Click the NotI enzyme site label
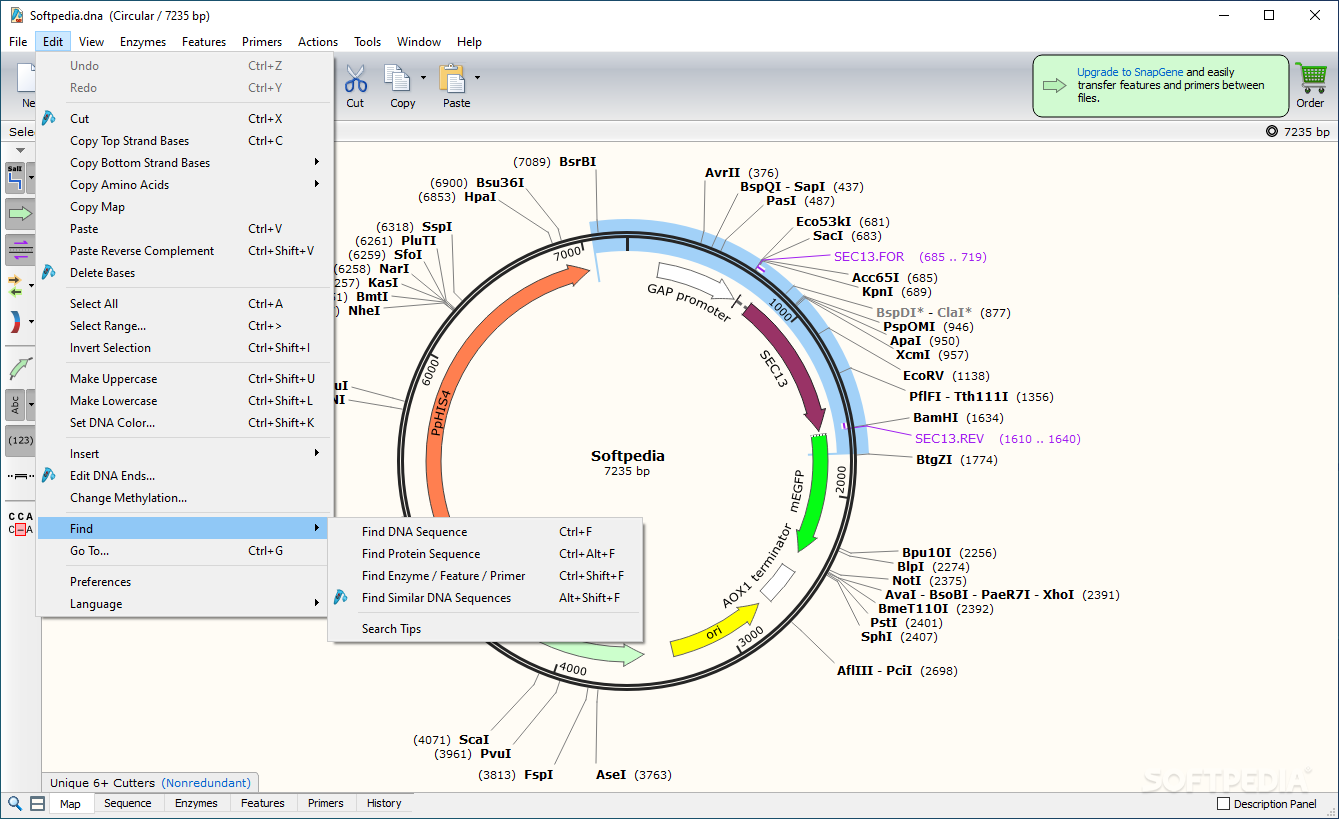 (x=907, y=581)
